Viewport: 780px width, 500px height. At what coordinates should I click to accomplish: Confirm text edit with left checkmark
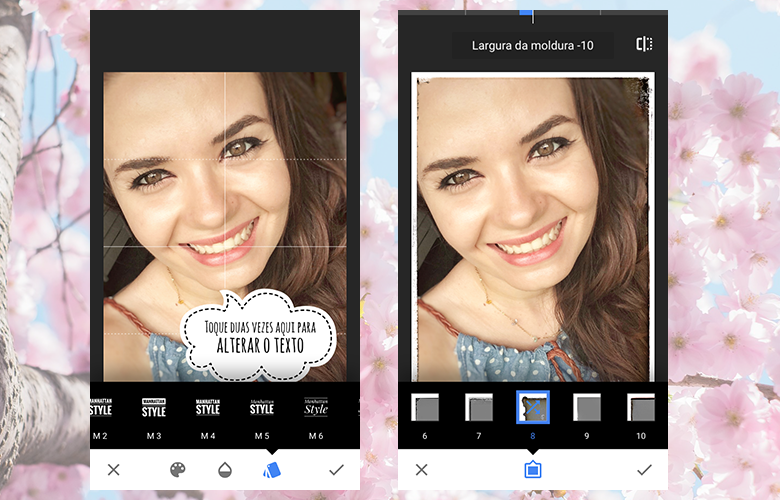coord(337,470)
